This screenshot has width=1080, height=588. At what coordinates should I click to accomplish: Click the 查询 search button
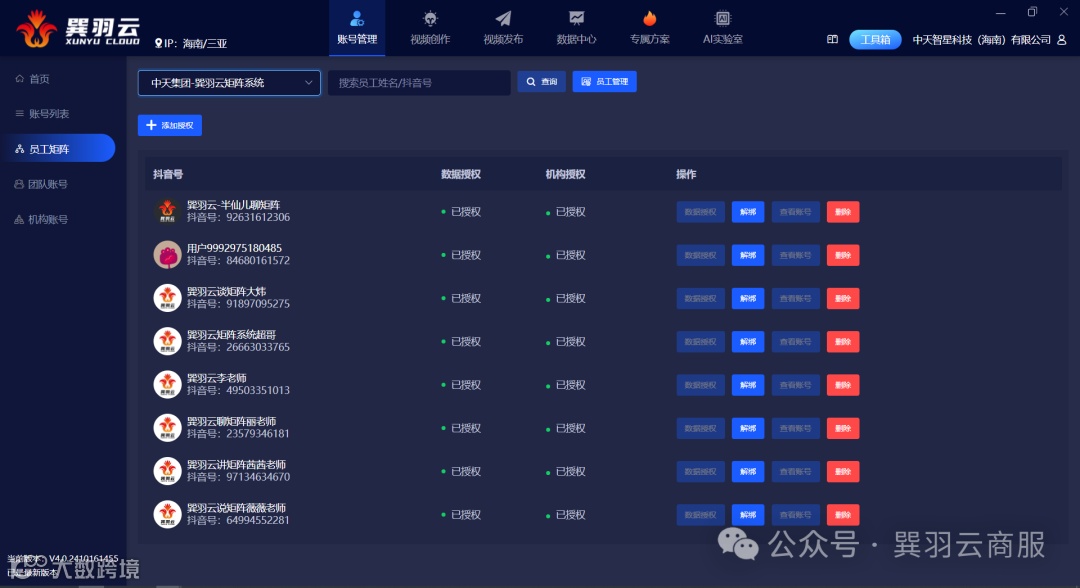pyautogui.click(x=541, y=81)
